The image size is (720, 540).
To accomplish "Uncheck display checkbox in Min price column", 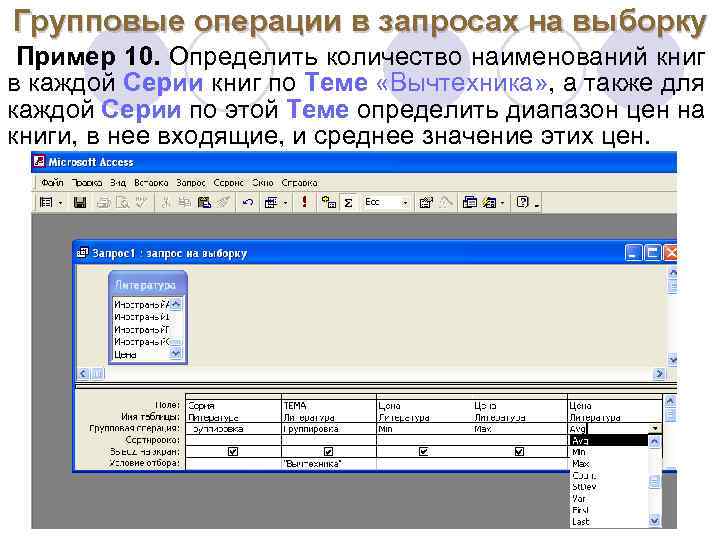I will (423, 452).
